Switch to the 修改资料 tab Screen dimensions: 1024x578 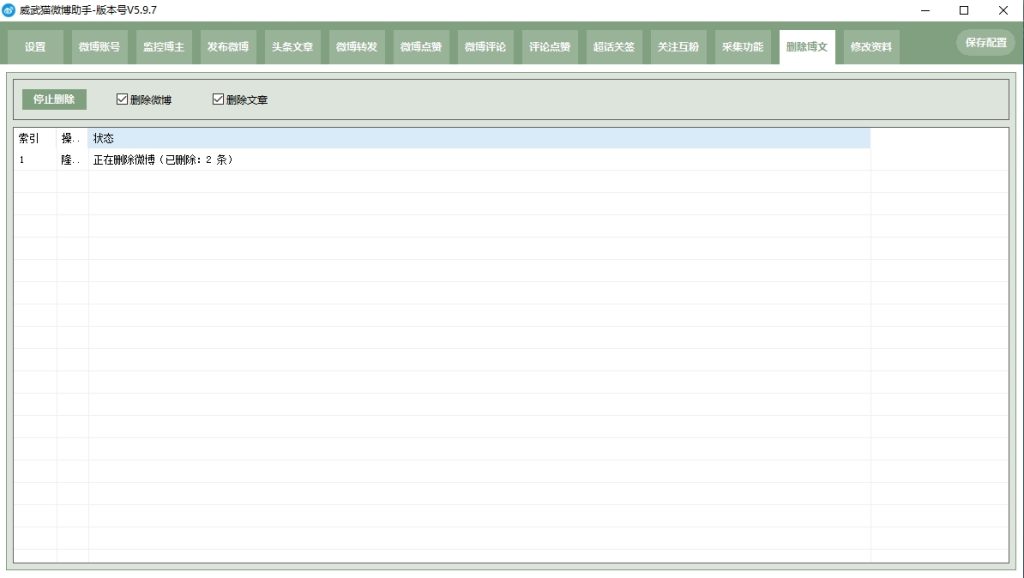pos(871,47)
